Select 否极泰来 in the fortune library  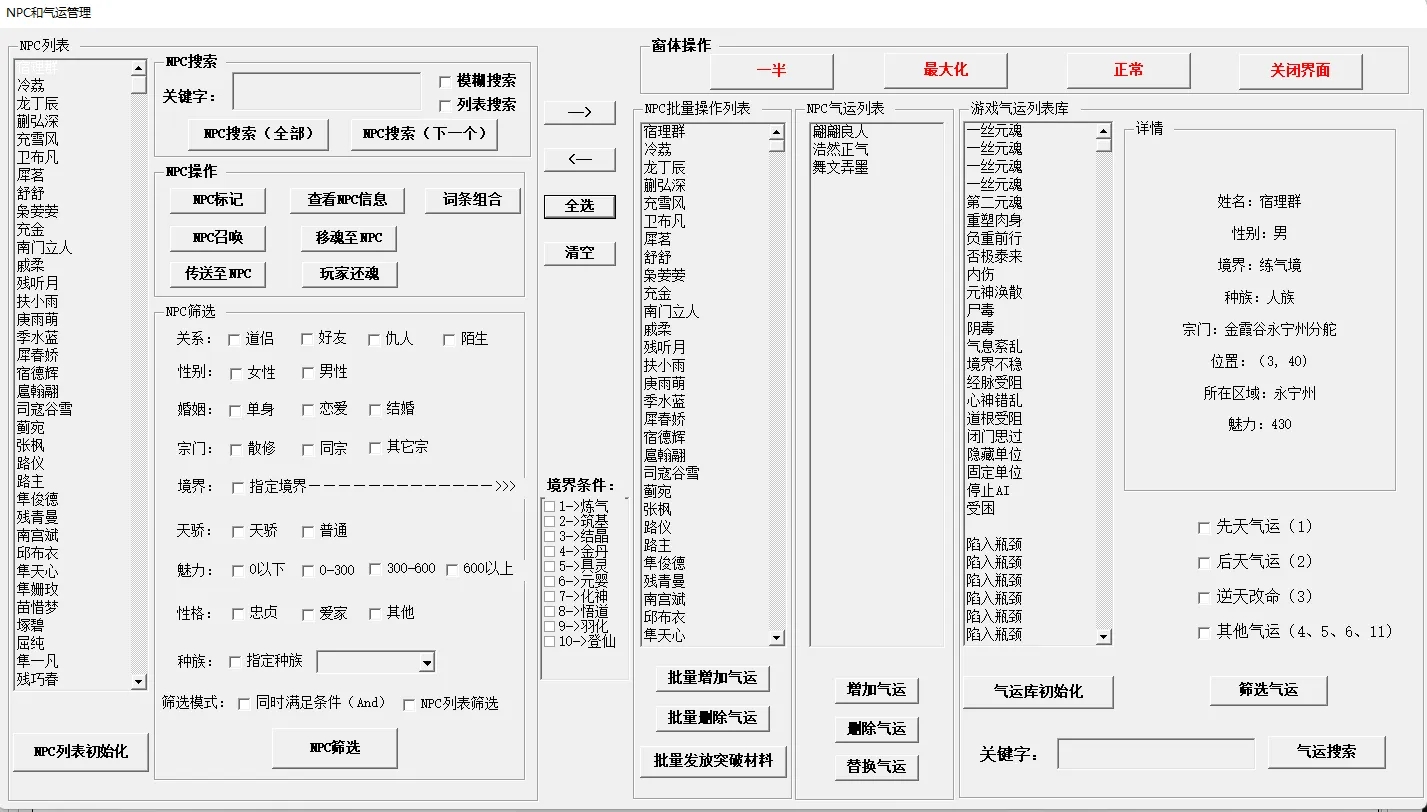[994, 257]
